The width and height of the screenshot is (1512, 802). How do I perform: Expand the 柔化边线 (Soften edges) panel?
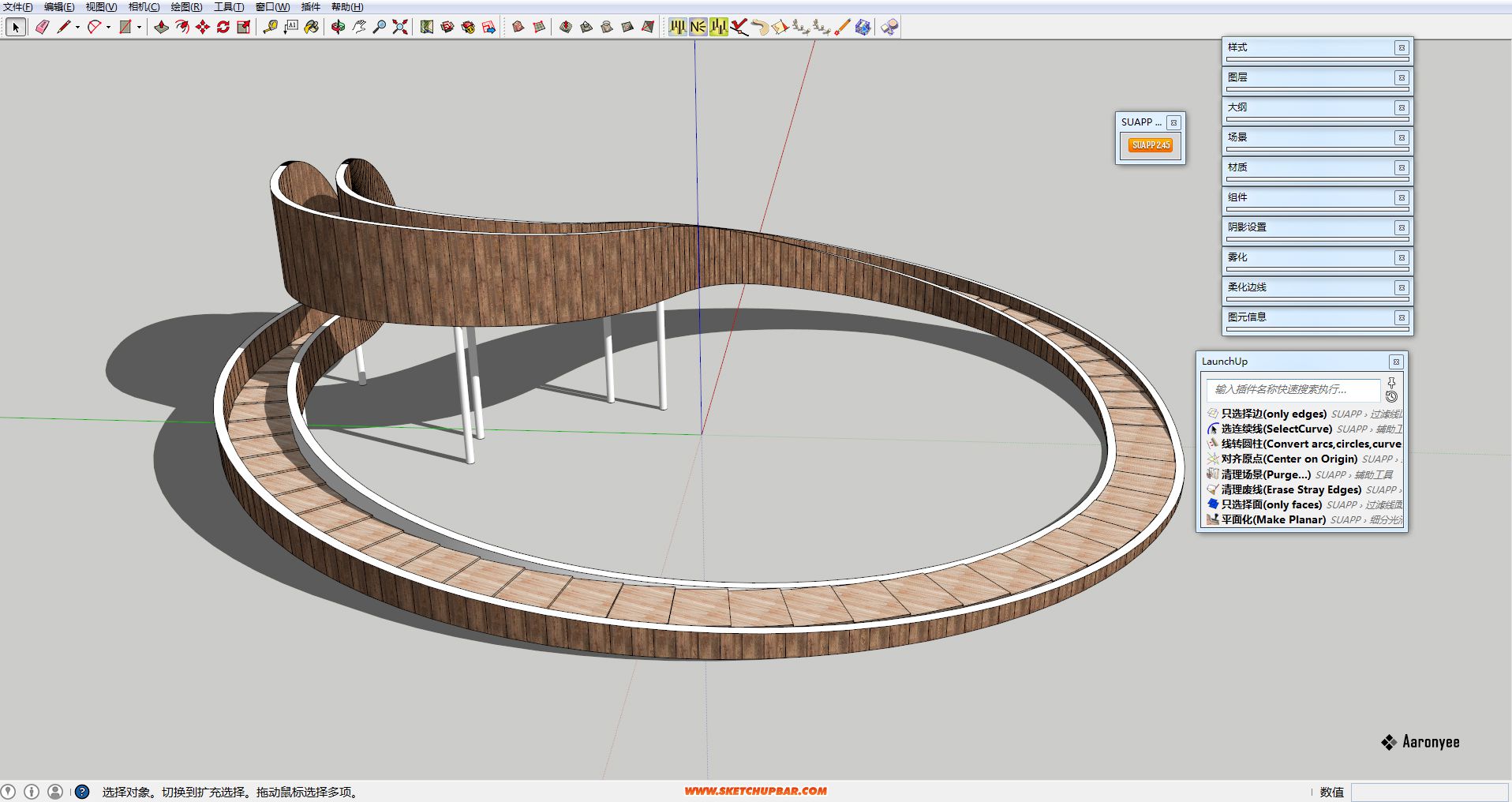click(x=1316, y=287)
